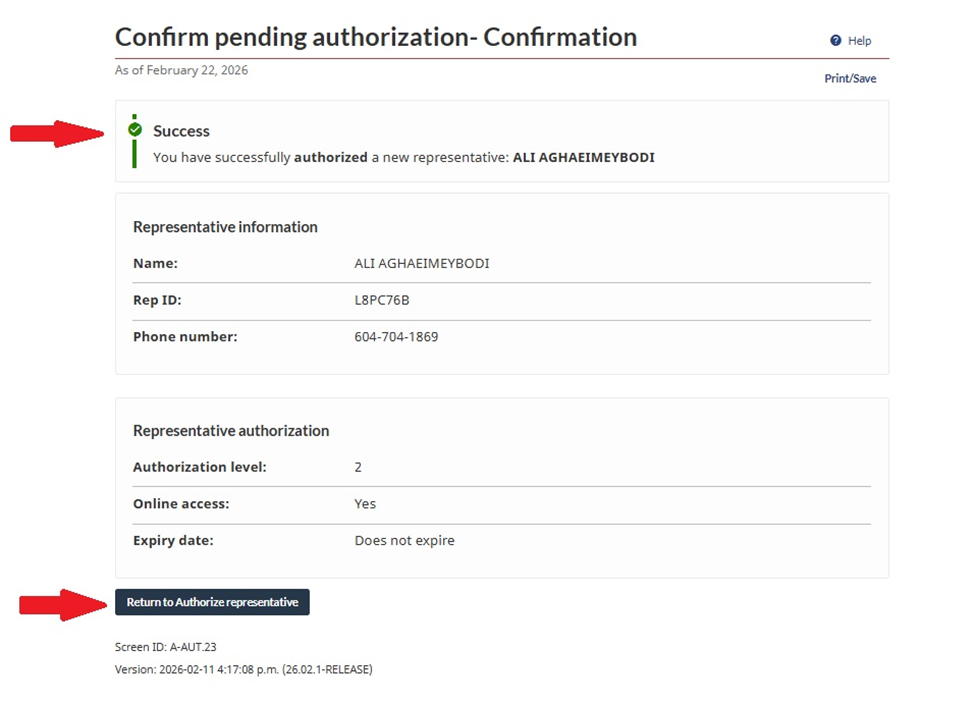Click the bold representative name in success message

point(583,157)
